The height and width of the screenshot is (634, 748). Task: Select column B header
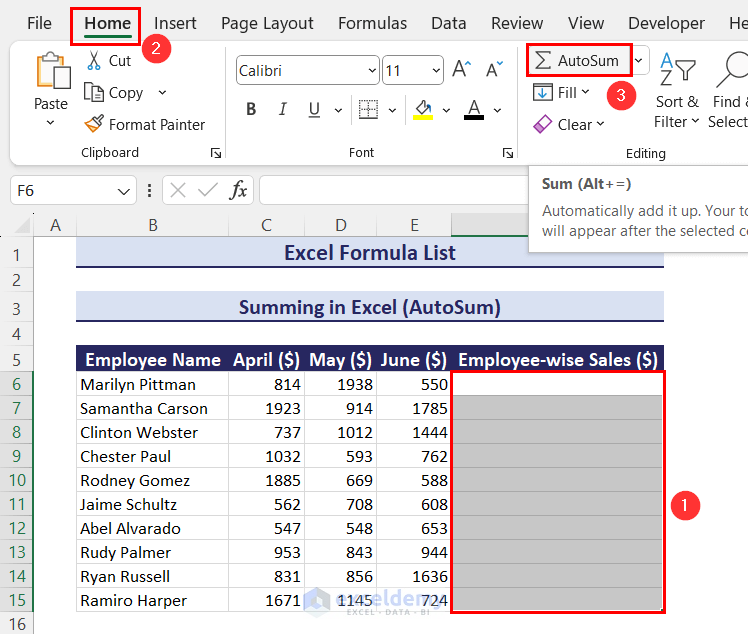pyautogui.click(x=153, y=225)
